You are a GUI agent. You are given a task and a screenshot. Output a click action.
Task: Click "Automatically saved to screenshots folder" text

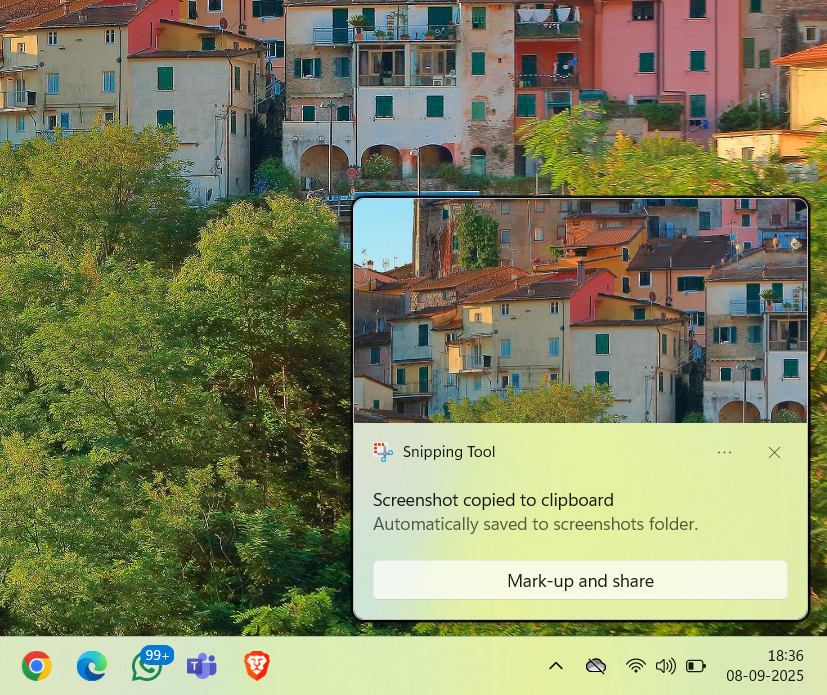pyautogui.click(x=535, y=524)
